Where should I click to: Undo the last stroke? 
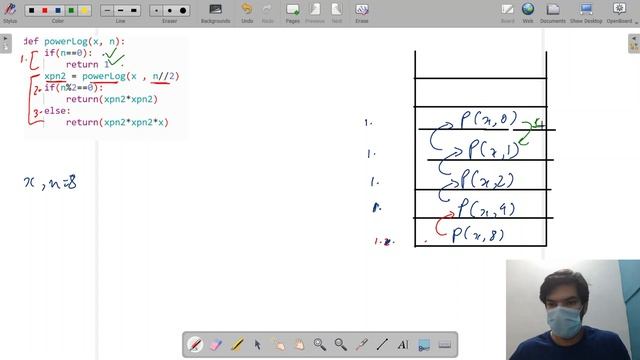[x=247, y=13]
